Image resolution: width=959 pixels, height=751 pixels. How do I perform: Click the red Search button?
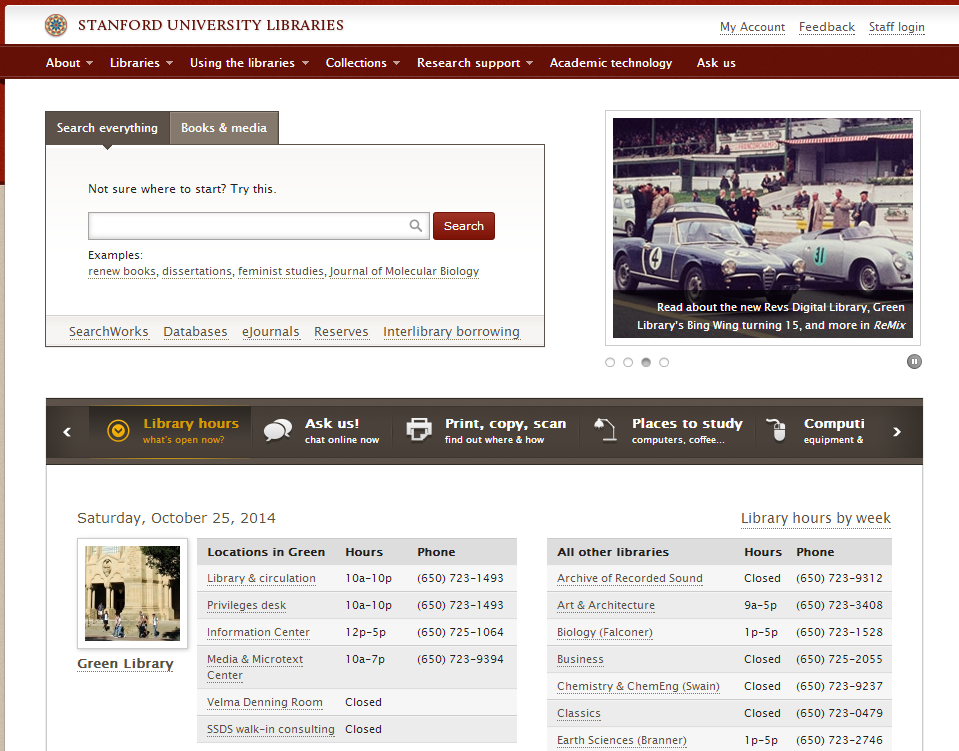pos(464,226)
